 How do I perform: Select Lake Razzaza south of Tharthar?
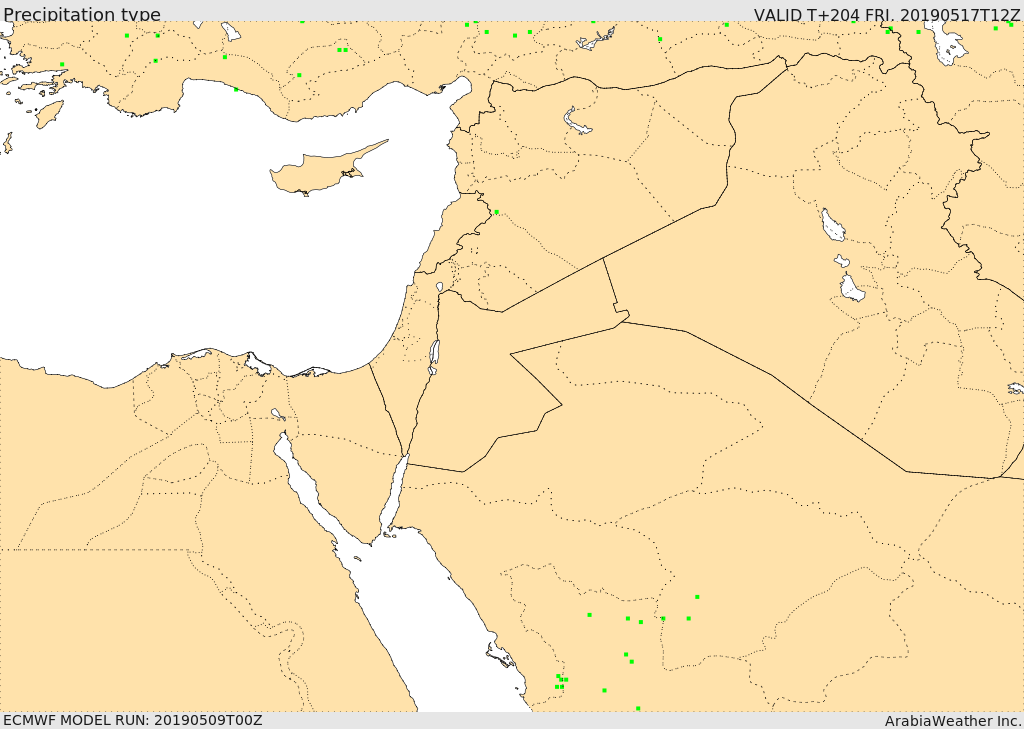pos(851,288)
